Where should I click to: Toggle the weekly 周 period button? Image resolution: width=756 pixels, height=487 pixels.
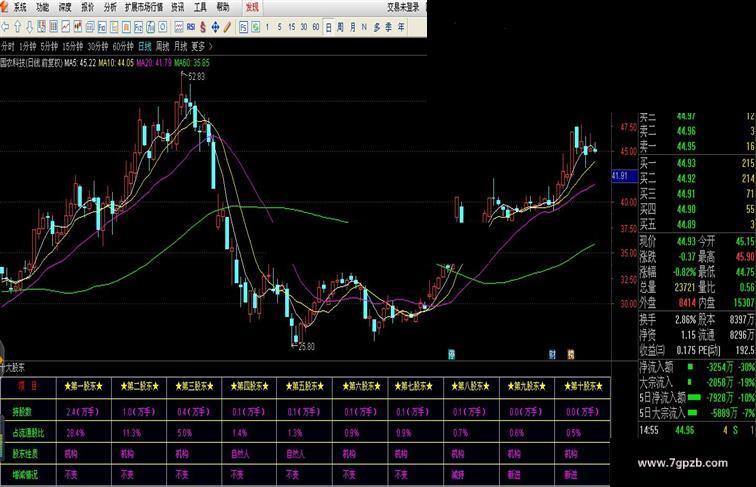pyautogui.click(x=340, y=27)
